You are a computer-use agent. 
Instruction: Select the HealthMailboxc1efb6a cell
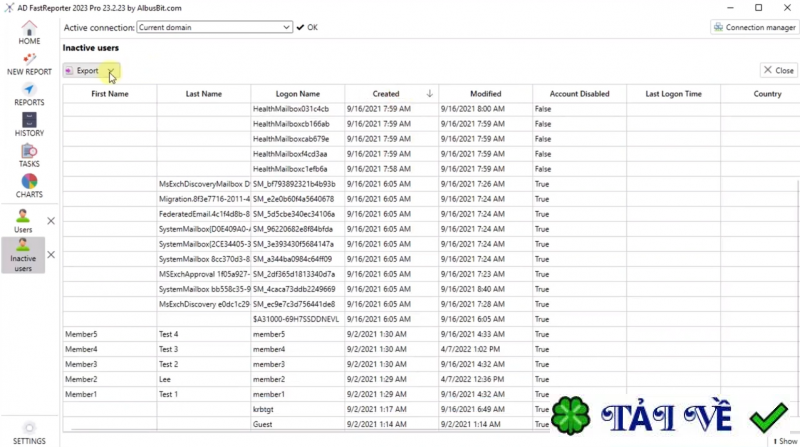pyautogui.click(x=297, y=169)
